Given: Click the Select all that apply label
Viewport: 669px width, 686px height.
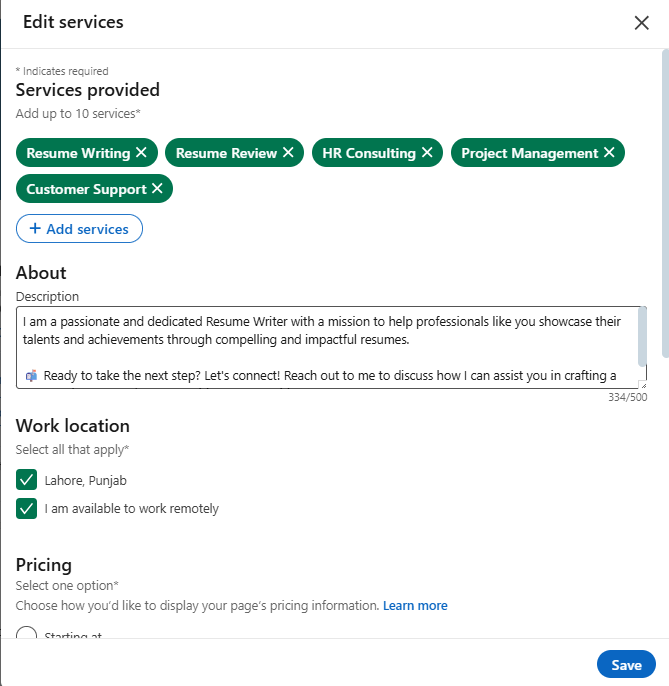Looking at the screenshot, I should click(72, 449).
